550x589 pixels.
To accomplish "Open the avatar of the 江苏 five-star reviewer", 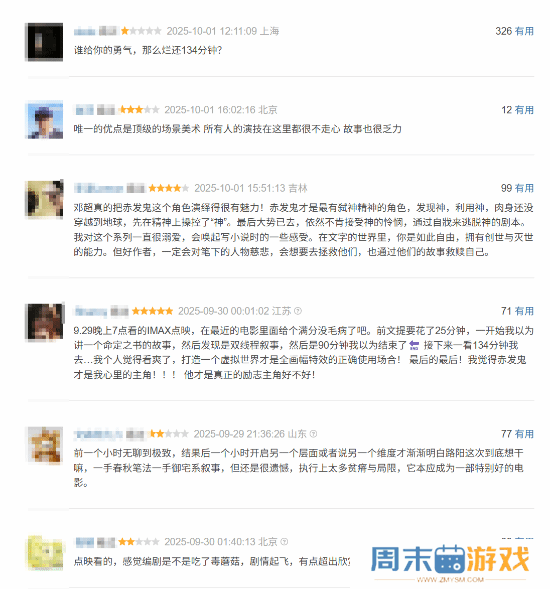I will tap(44, 322).
